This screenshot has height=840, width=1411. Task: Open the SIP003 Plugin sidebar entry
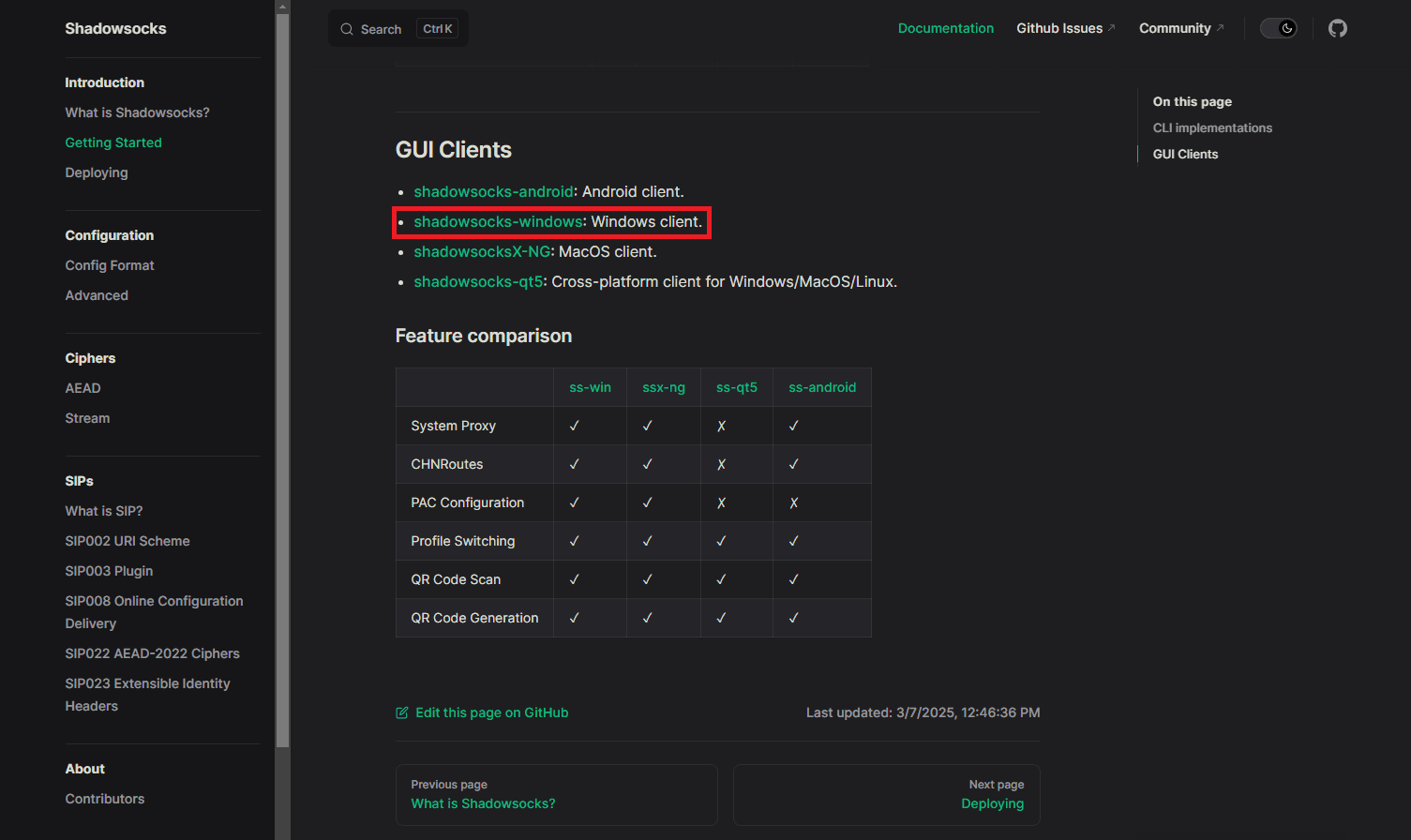pos(109,570)
